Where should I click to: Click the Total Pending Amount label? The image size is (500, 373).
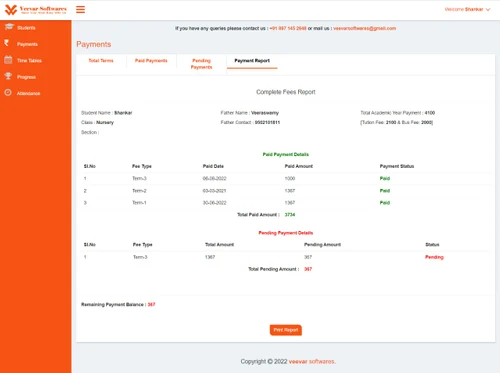tap(274, 269)
